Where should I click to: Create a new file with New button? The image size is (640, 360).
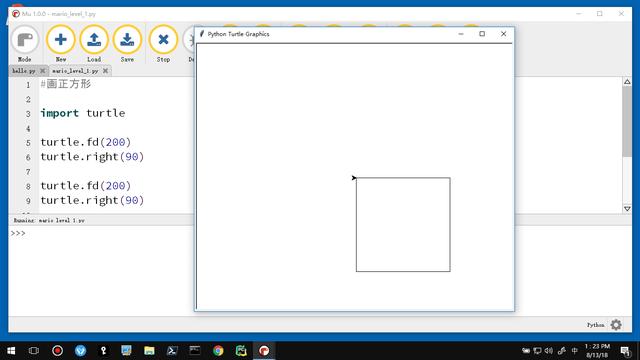click(60, 44)
